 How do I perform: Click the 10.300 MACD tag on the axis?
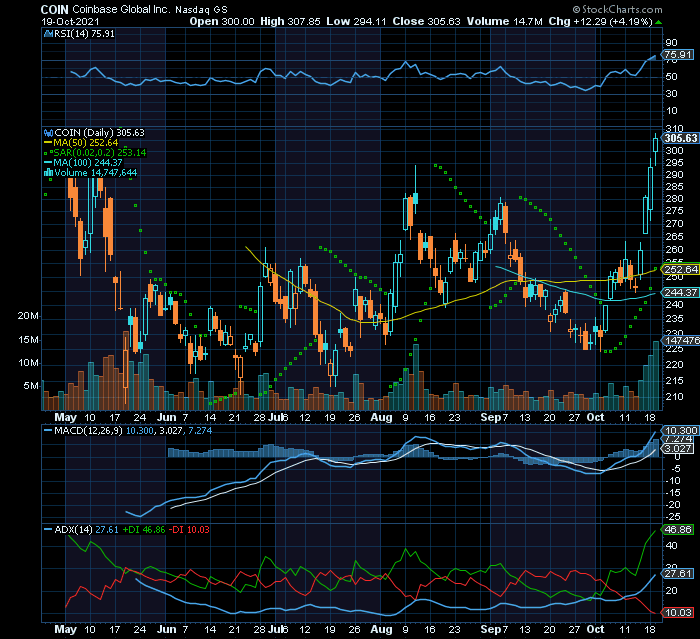[x=680, y=430]
